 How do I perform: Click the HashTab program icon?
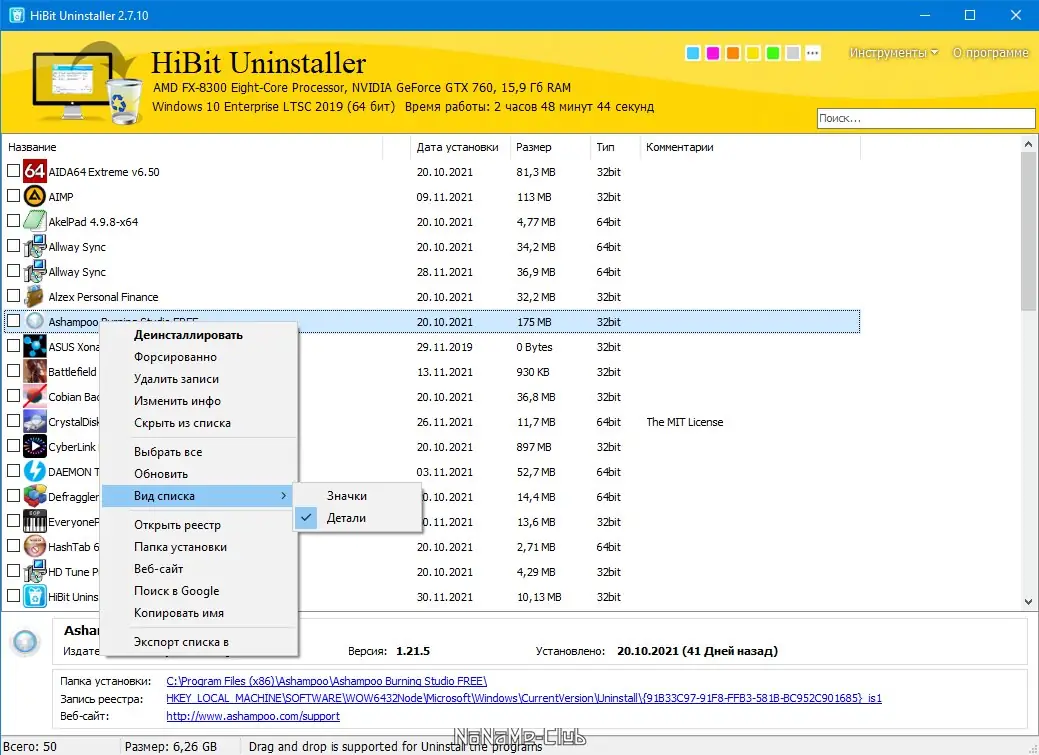(x=34, y=547)
